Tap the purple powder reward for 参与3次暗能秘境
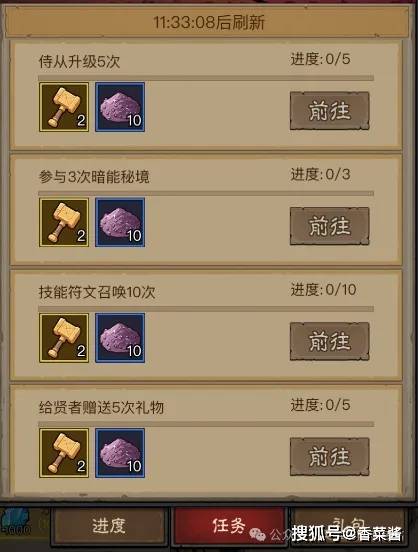This screenshot has width=418, height=552. click(120, 222)
